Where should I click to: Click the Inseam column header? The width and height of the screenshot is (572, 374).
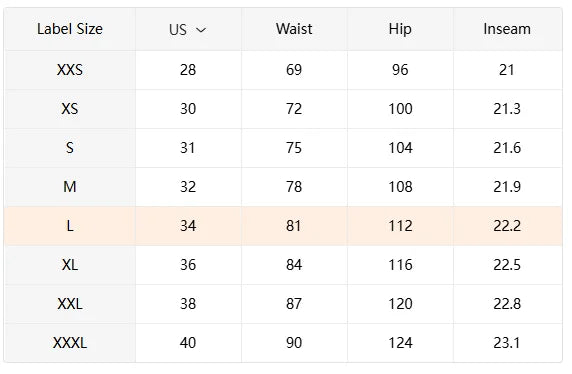507,29
